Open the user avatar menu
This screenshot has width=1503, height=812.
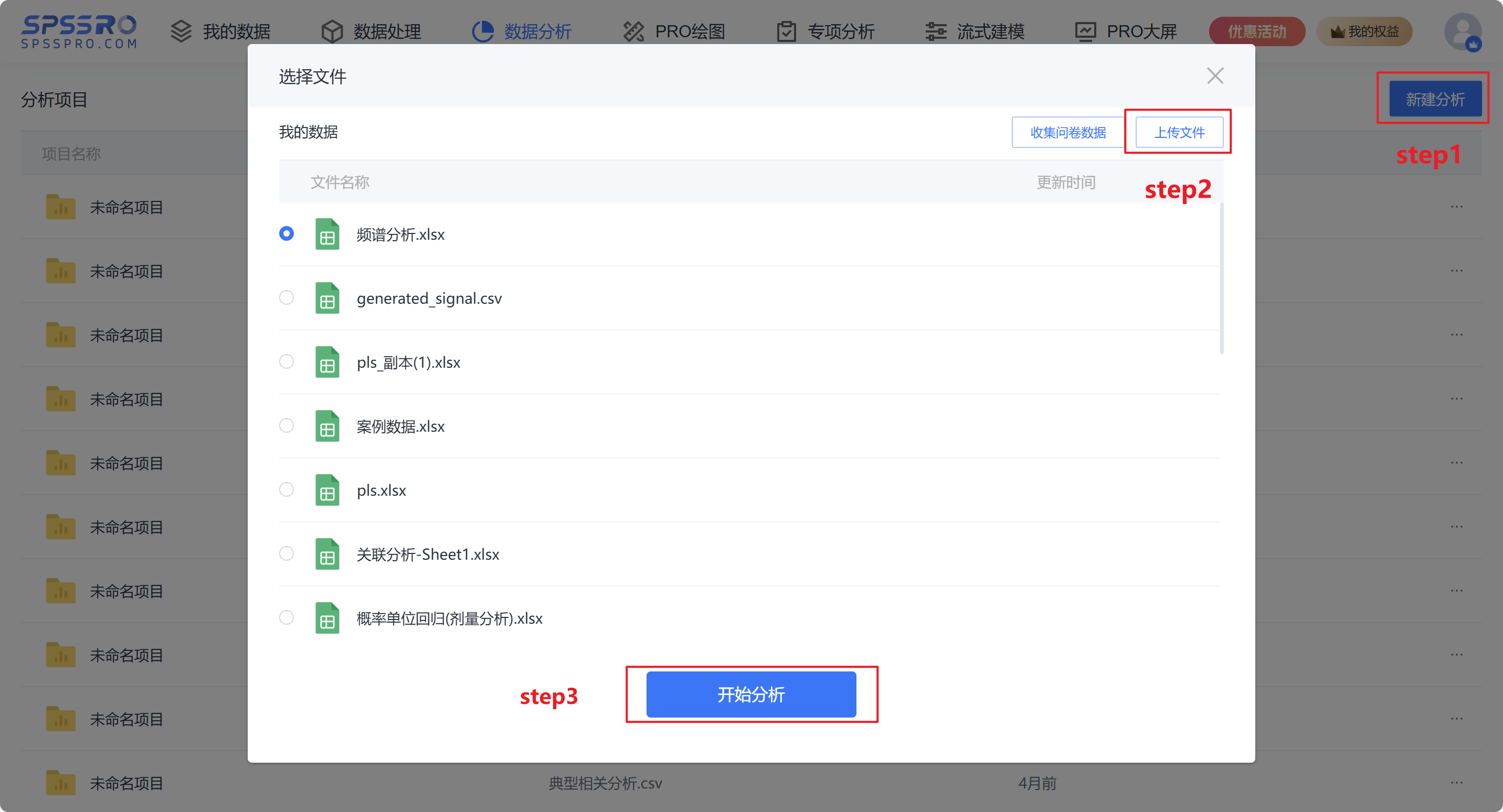click(1463, 31)
